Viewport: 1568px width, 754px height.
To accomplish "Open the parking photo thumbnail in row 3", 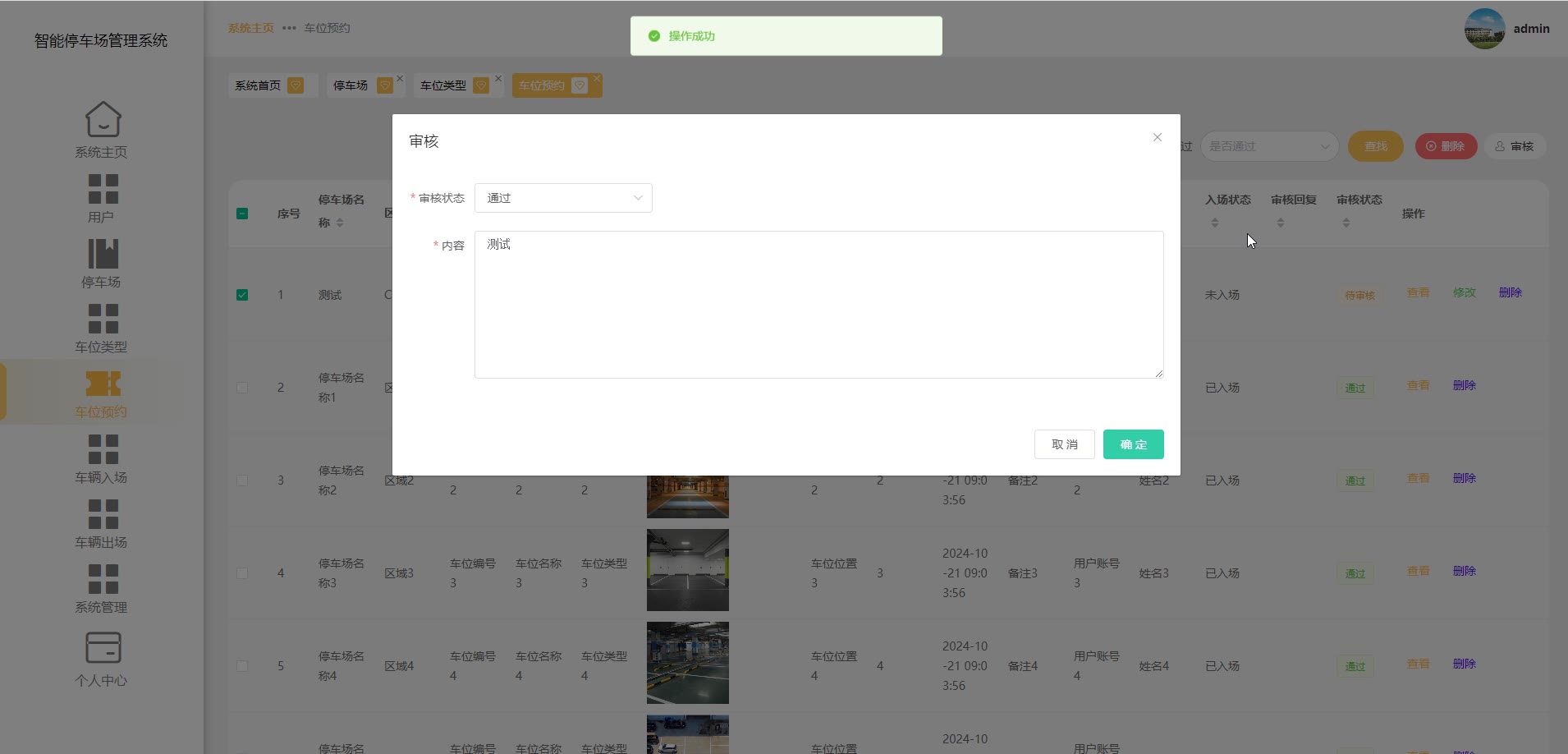I will (688, 497).
